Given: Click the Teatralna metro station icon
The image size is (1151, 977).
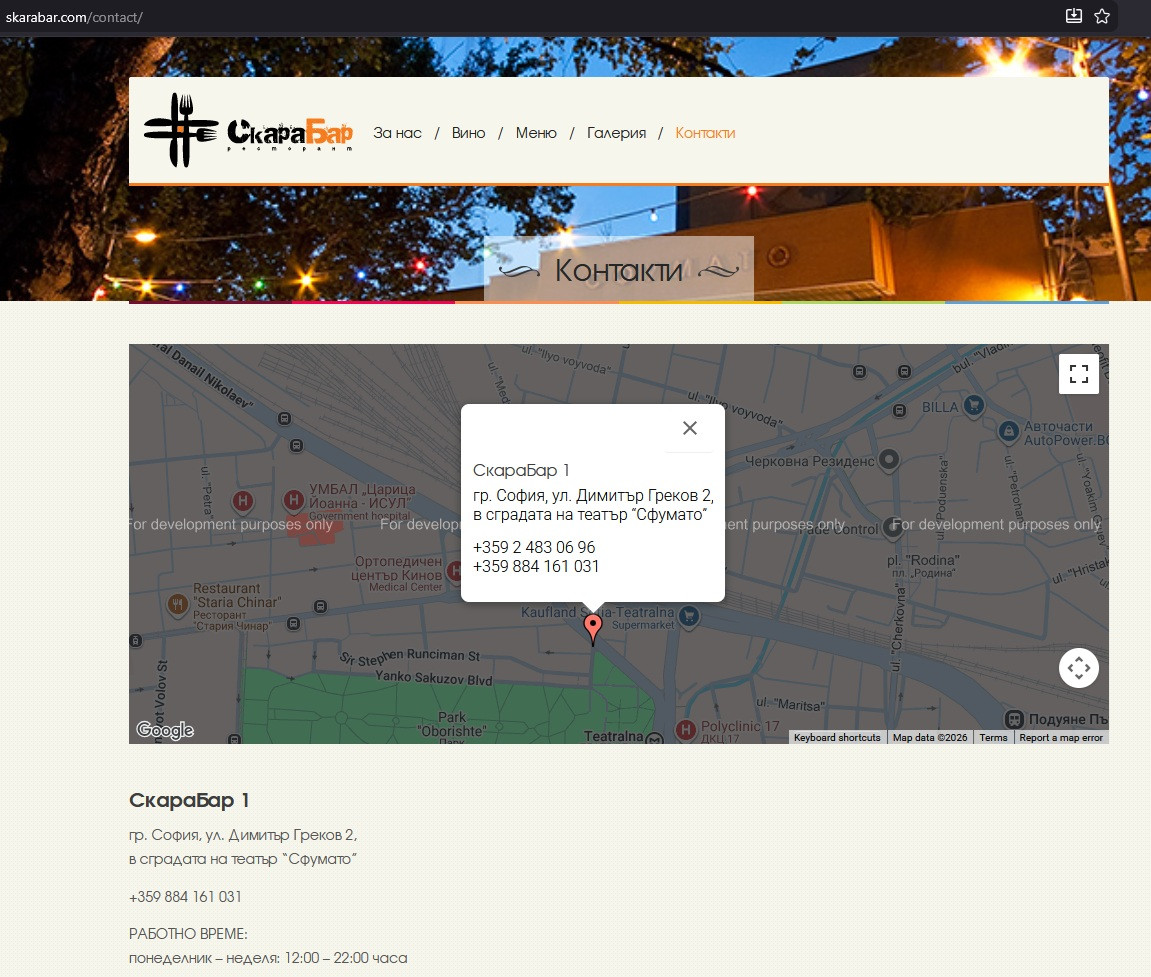Looking at the screenshot, I should 654,738.
